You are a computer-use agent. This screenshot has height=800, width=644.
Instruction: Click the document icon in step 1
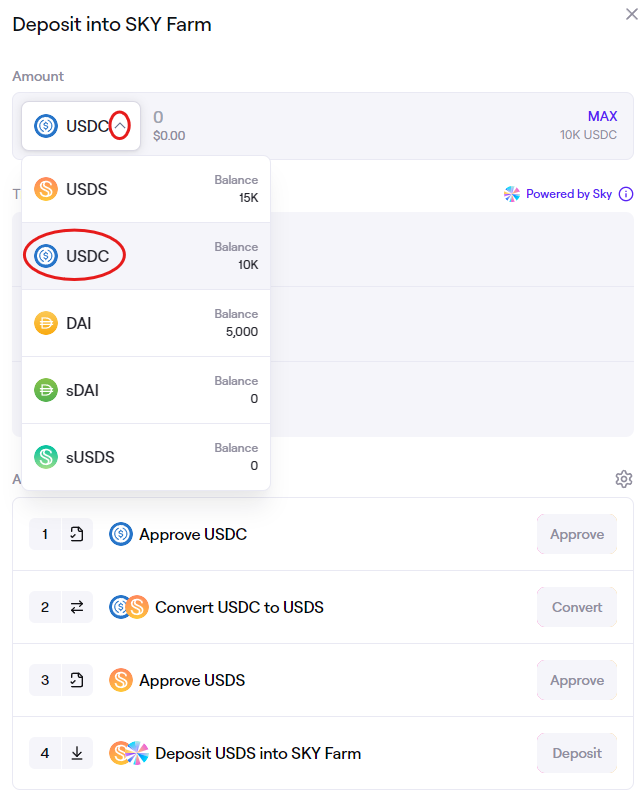[x=77, y=535]
